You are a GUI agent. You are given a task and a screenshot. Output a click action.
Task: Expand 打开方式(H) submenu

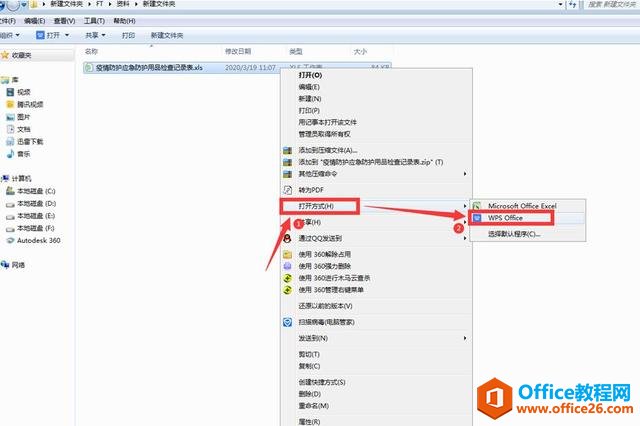[x=464, y=206]
